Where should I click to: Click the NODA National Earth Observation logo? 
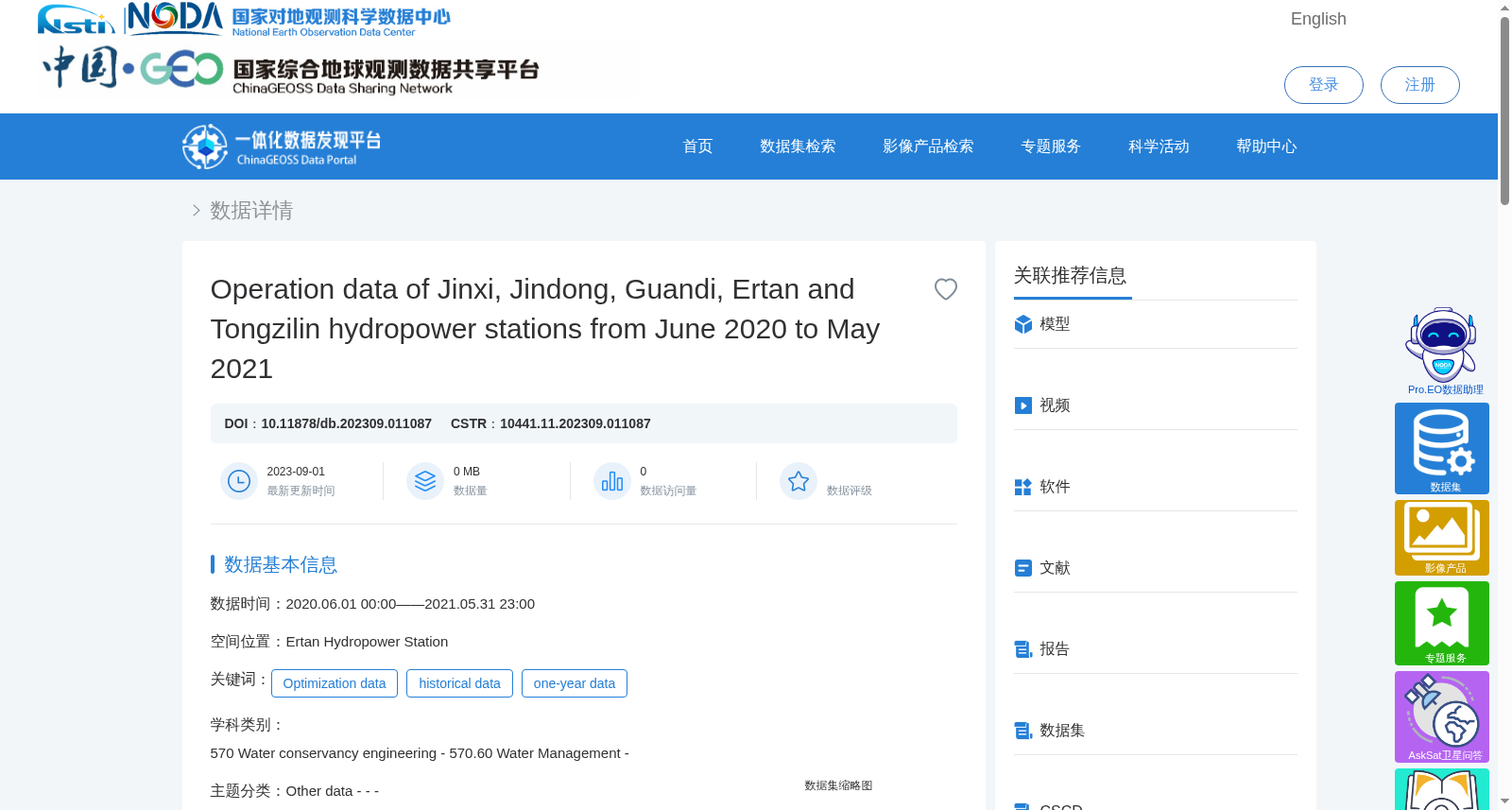tap(289, 19)
